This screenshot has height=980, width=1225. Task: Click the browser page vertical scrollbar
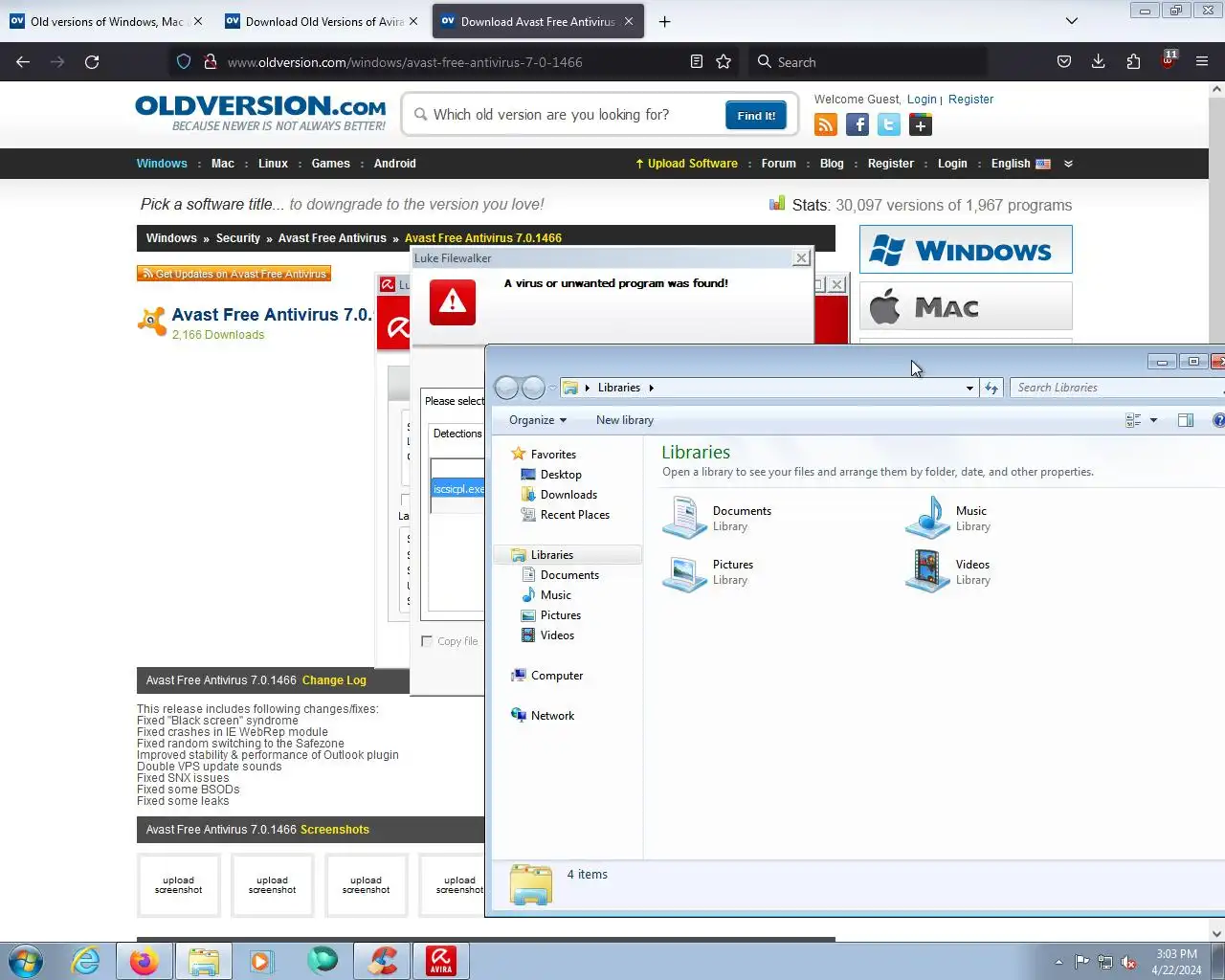coord(1216,507)
